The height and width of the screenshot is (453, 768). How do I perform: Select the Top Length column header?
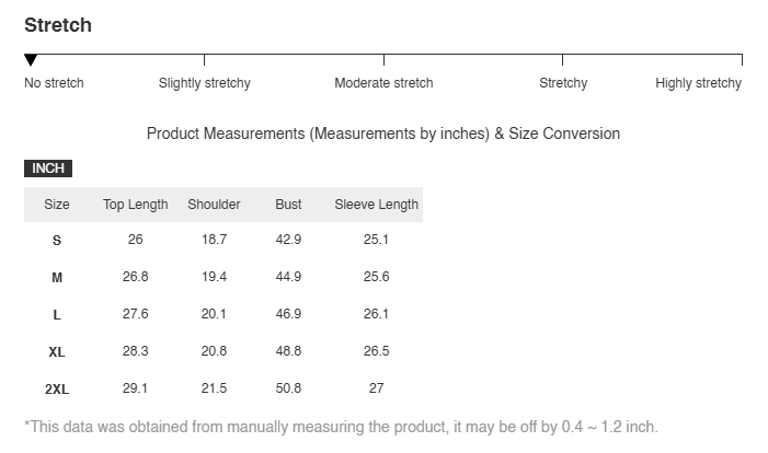135,204
